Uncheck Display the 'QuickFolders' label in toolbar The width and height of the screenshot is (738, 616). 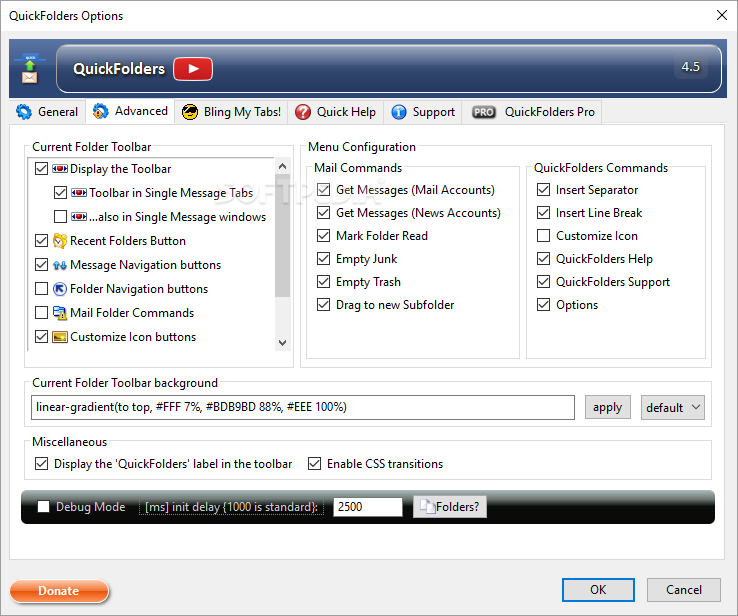pos(41,464)
